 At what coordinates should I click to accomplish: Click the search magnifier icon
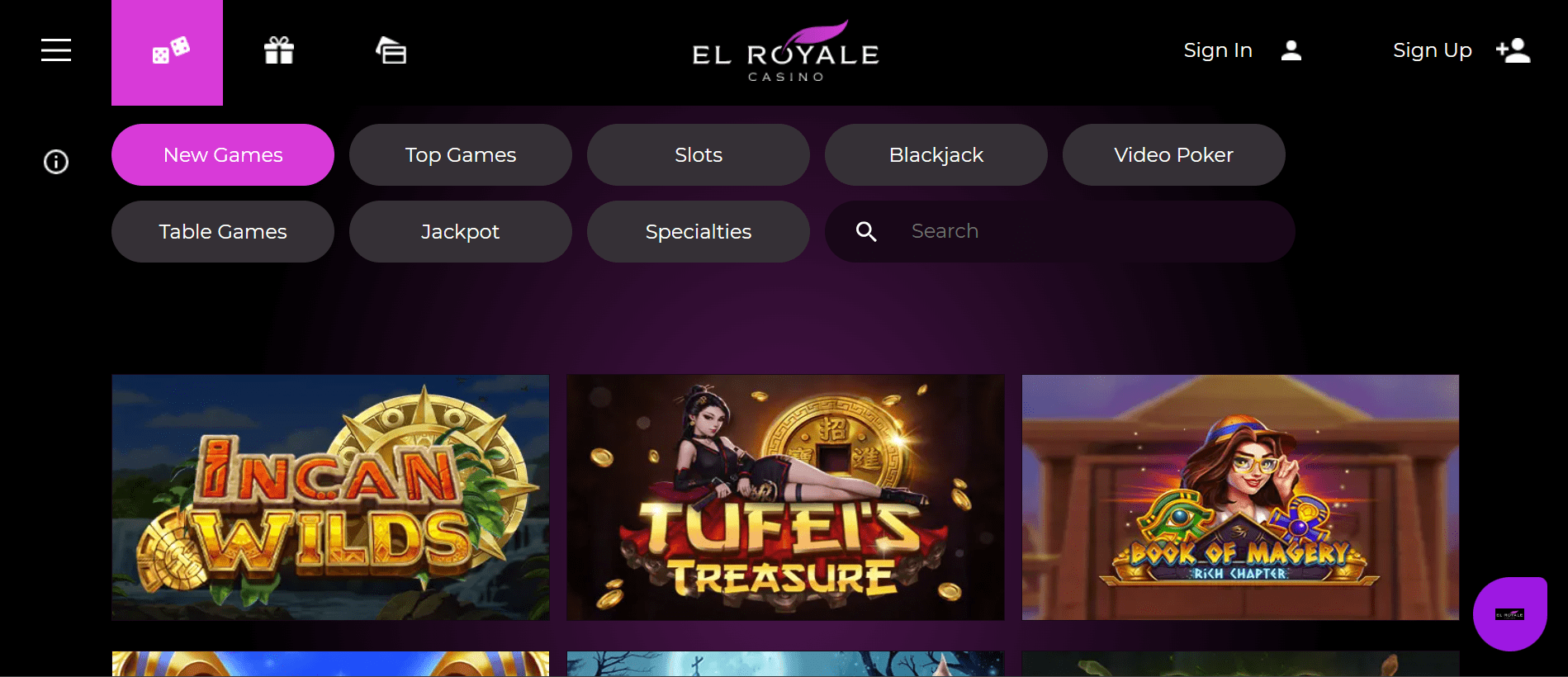(866, 231)
